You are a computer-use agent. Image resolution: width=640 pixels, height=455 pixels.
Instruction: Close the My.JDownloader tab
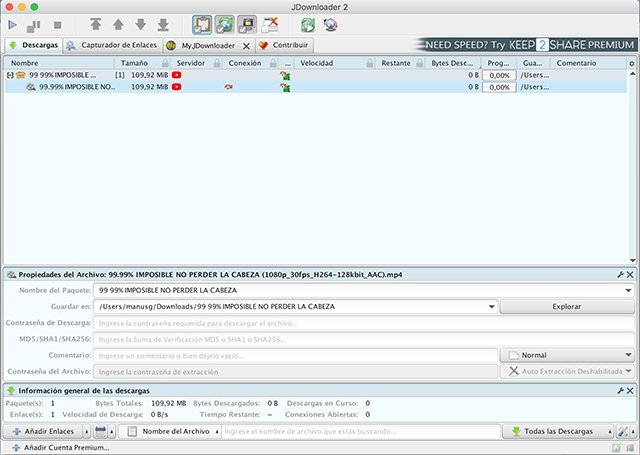point(246,46)
